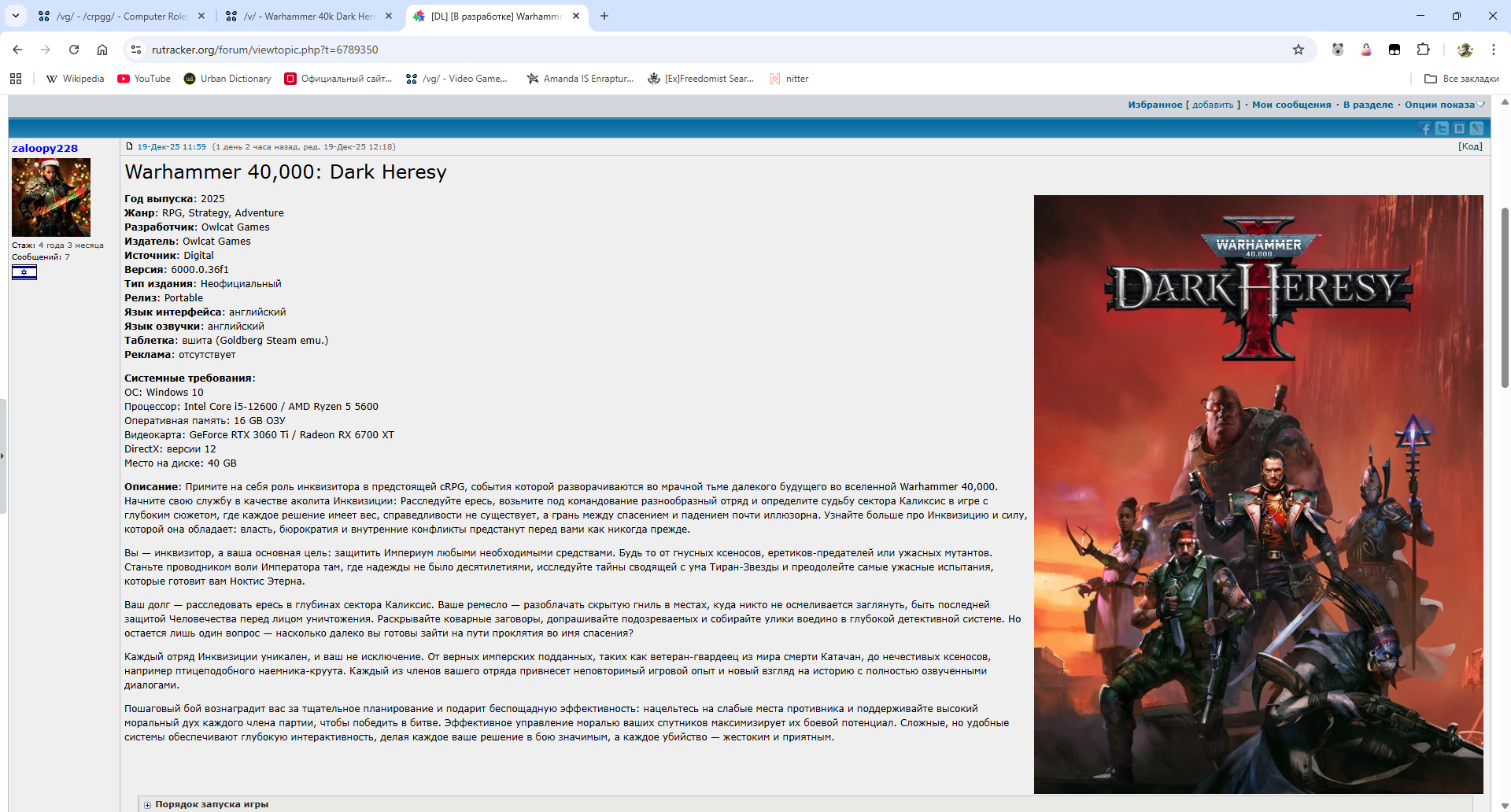Click the Dark Heresy cover art image
1511x812 pixels.
click(x=1258, y=494)
